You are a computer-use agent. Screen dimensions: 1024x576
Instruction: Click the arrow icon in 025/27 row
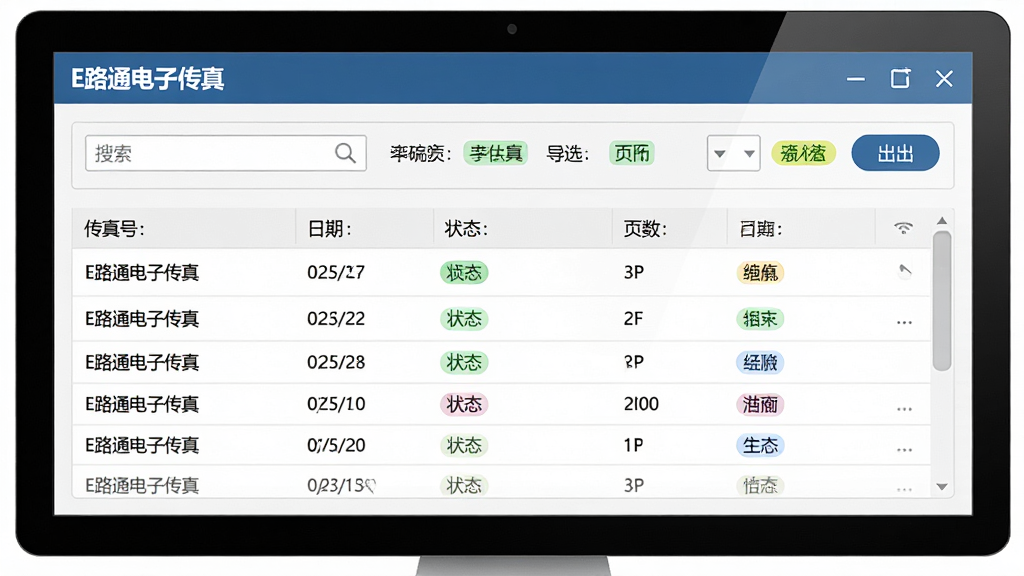(x=904, y=271)
